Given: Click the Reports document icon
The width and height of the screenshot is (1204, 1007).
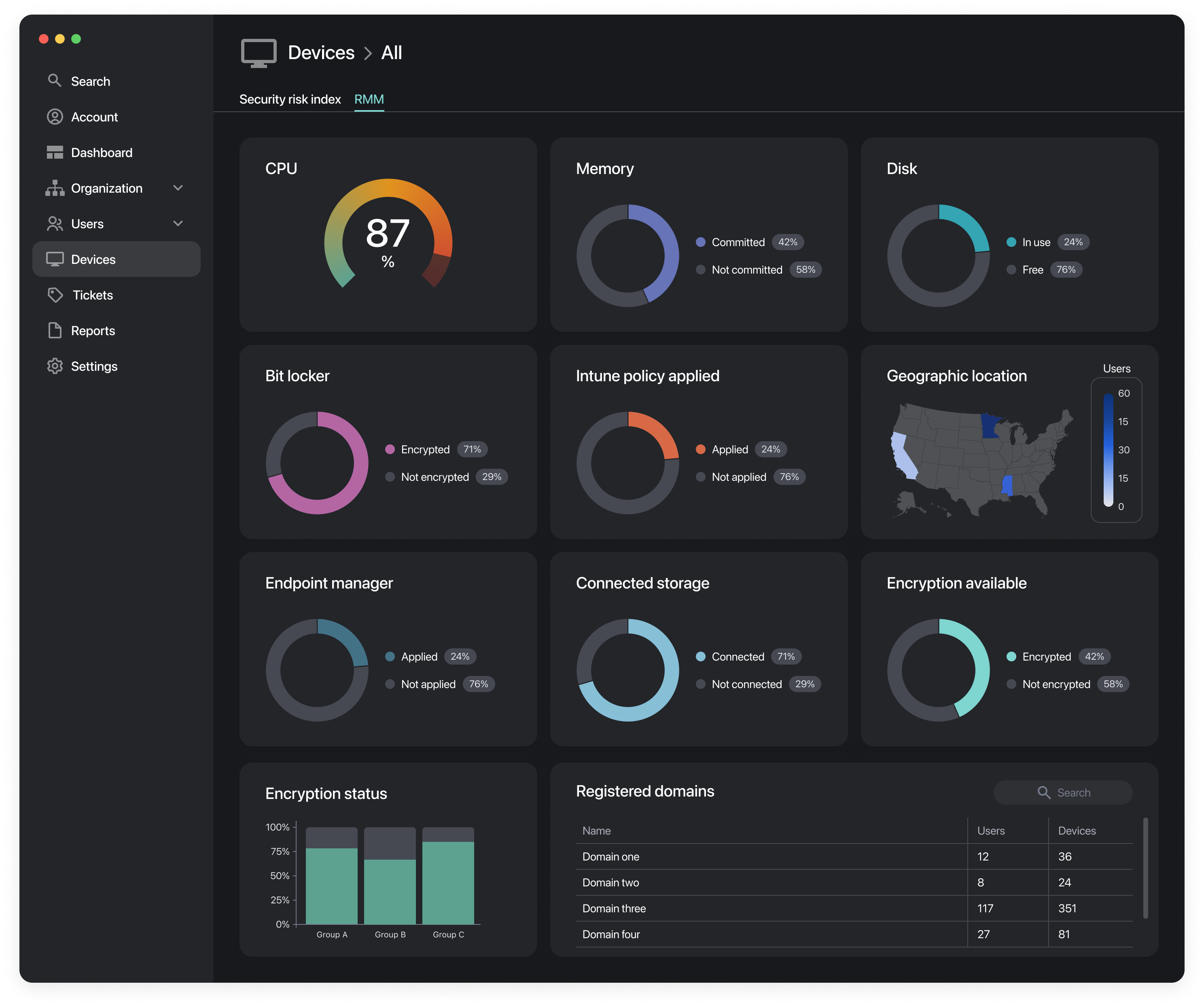Looking at the screenshot, I should (55, 331).
